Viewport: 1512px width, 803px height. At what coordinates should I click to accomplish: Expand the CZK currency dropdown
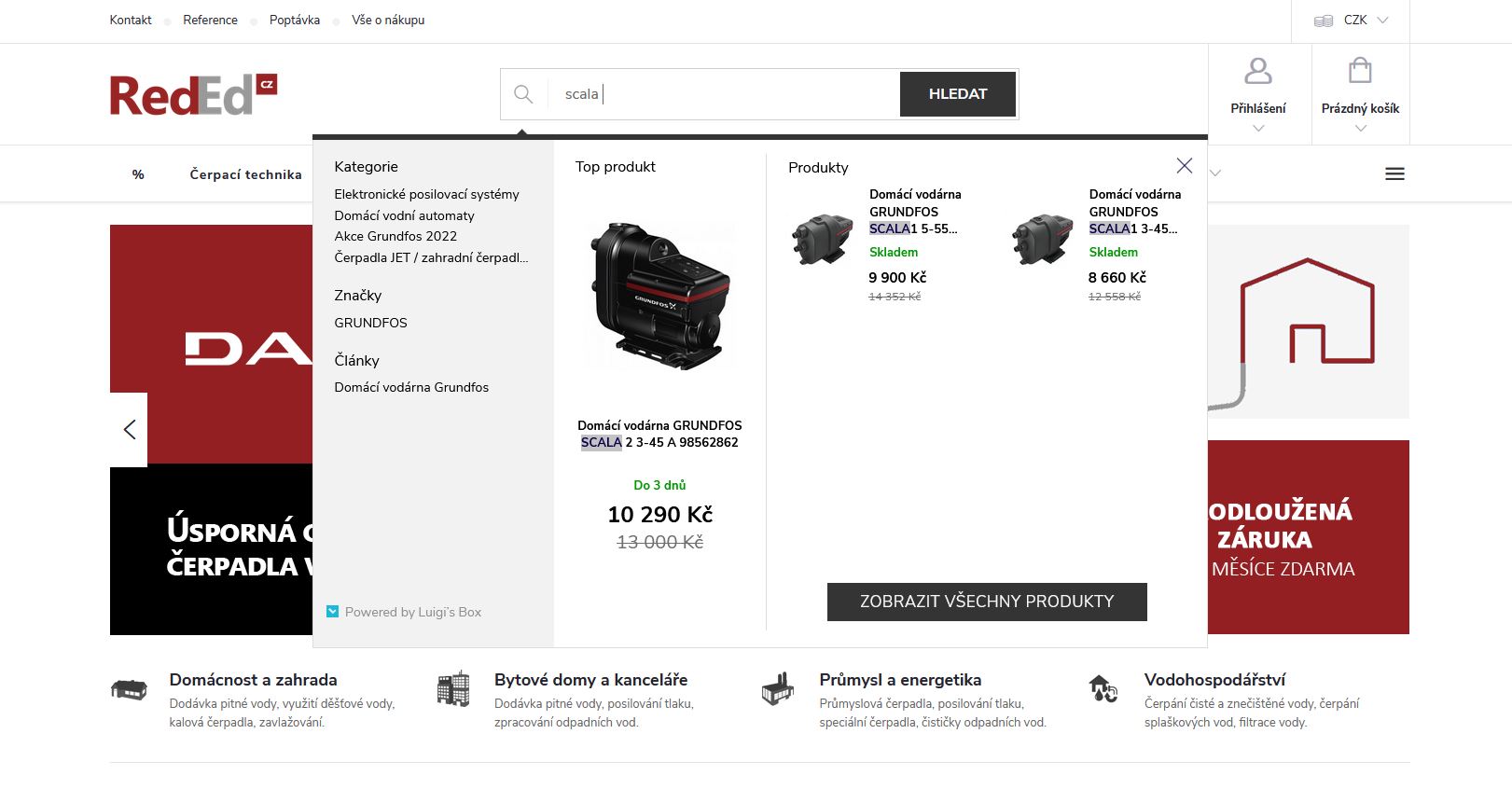click(1352, 21)
